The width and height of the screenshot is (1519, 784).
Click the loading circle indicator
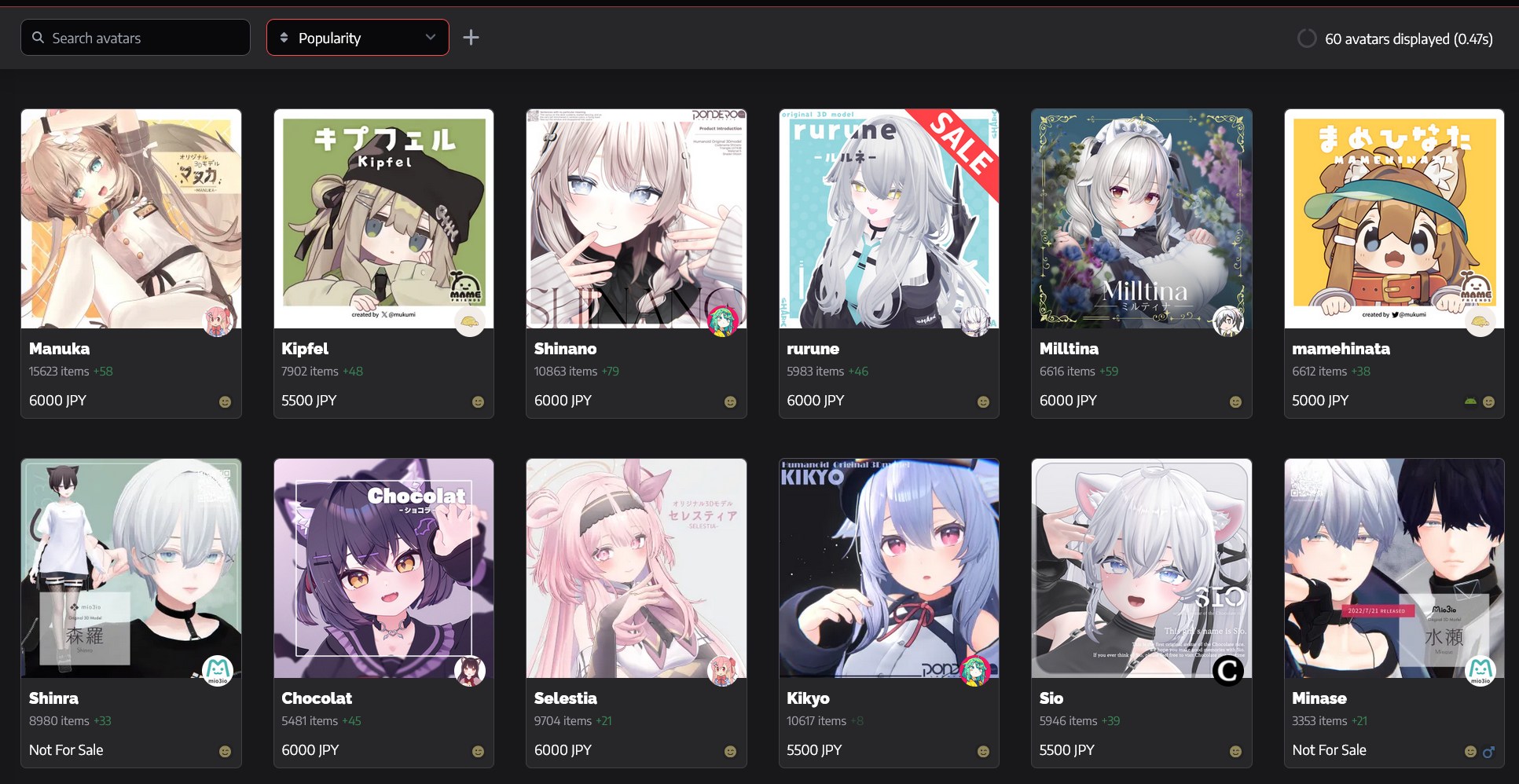coord(1306,38)
